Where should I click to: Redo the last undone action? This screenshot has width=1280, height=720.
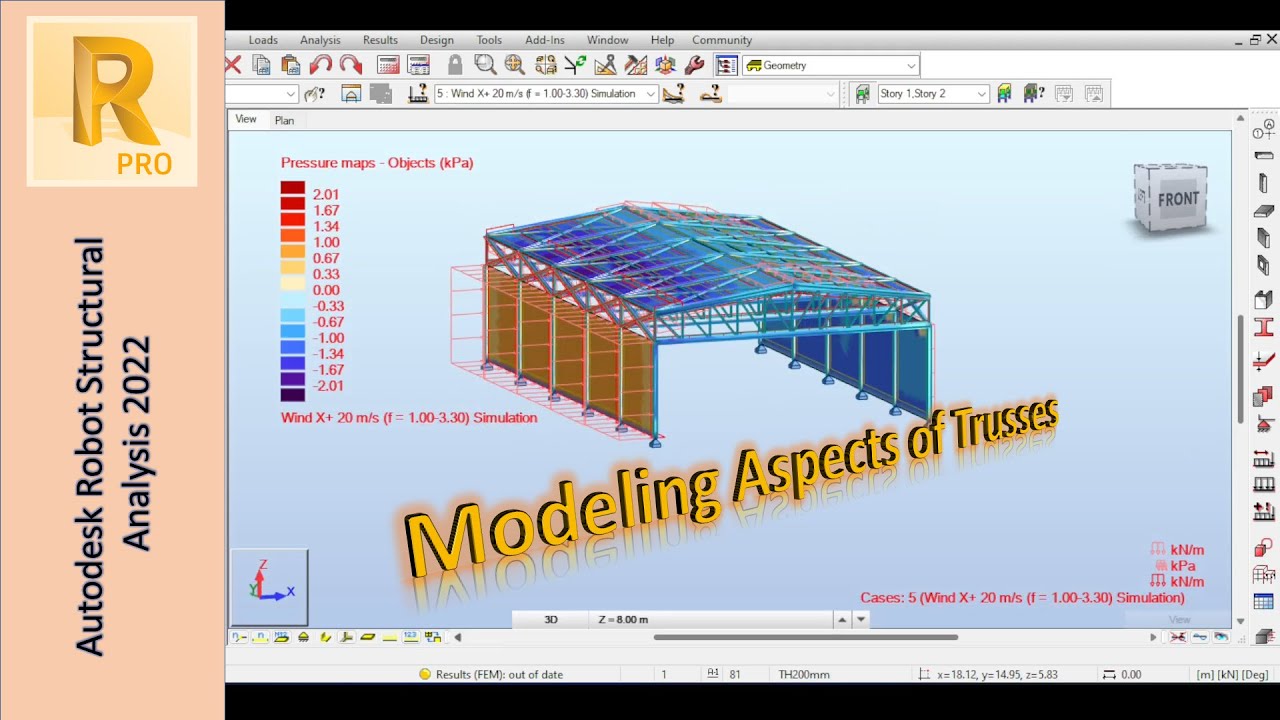pyautogui.click(x=350, y=65)
